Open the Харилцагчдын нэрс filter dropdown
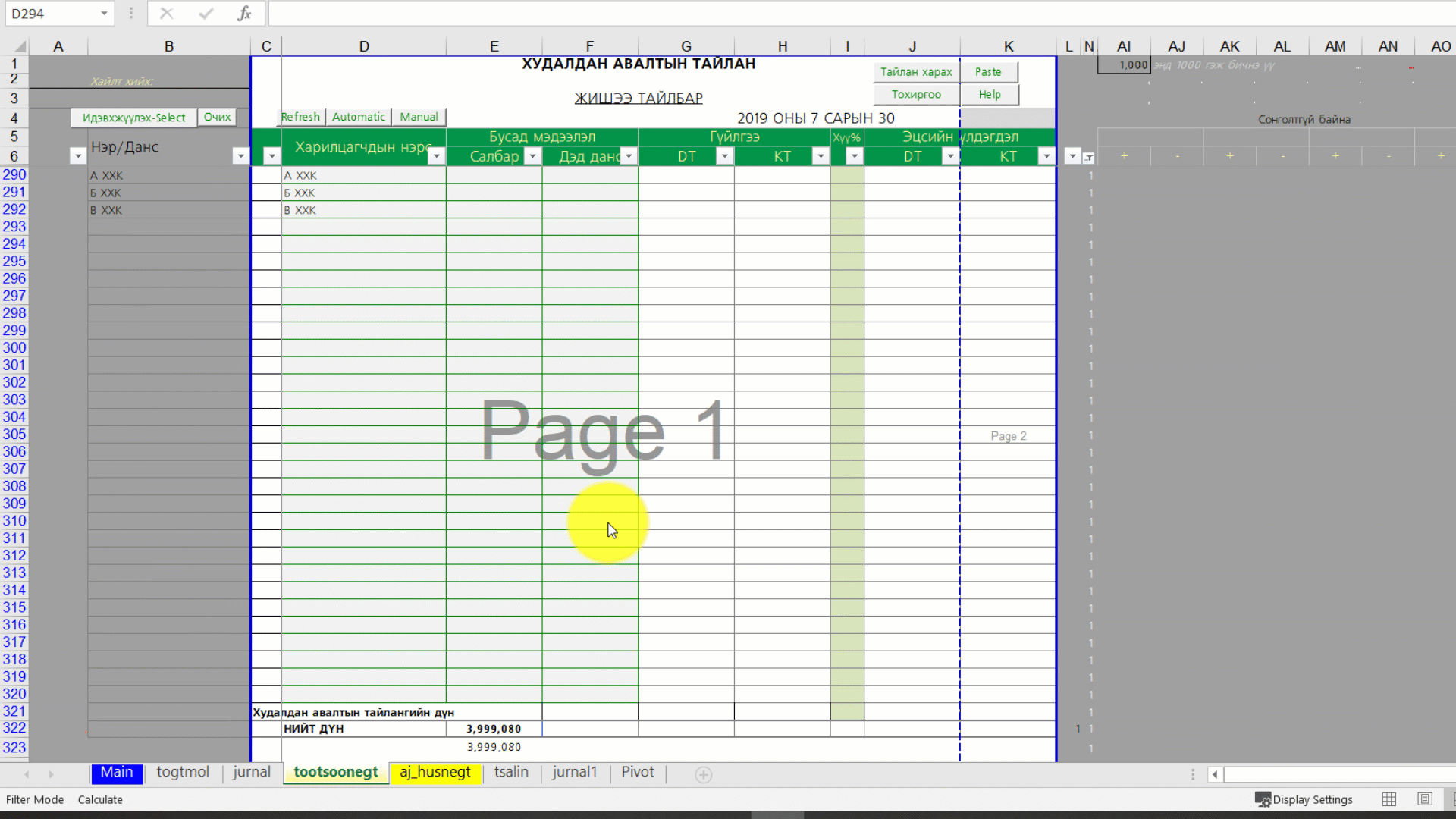 tap(436, 156)
